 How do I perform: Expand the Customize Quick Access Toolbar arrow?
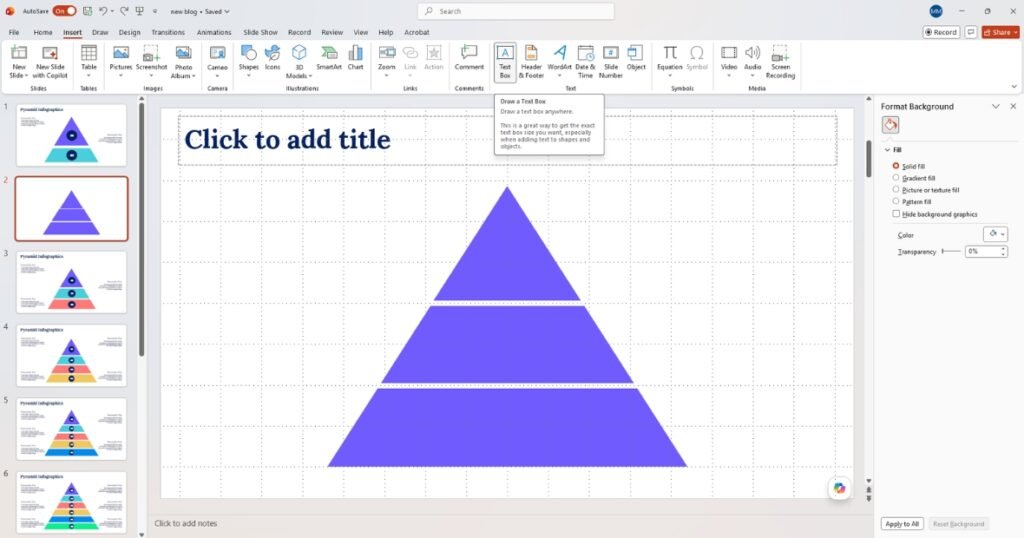(x=155, y=11)
